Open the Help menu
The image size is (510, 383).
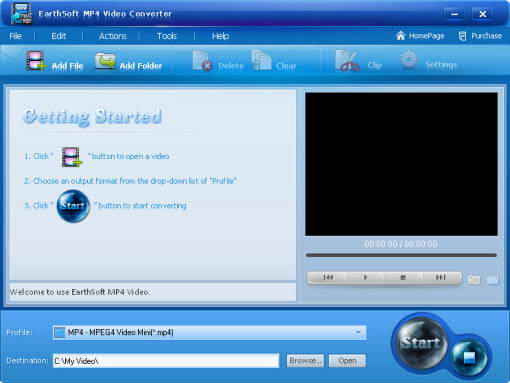220,36
